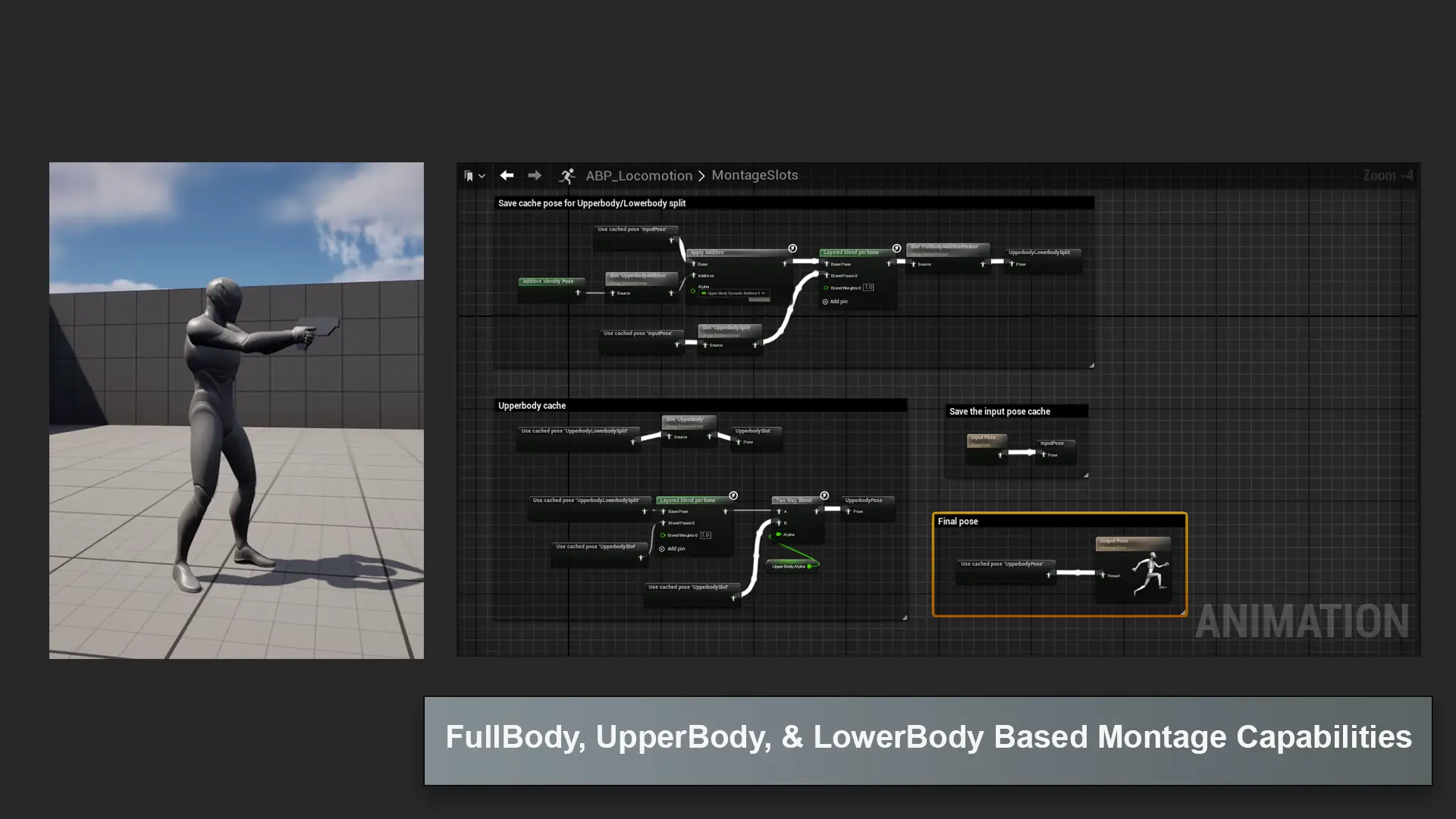Open the bookmarks dropdown arrow
Screen dimensions: 1456x819
pos(482,176)
